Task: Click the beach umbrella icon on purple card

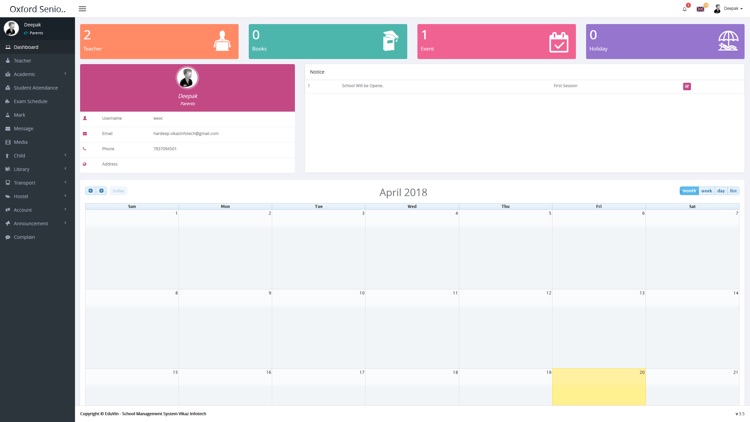Action: click(x=728, y=41)
